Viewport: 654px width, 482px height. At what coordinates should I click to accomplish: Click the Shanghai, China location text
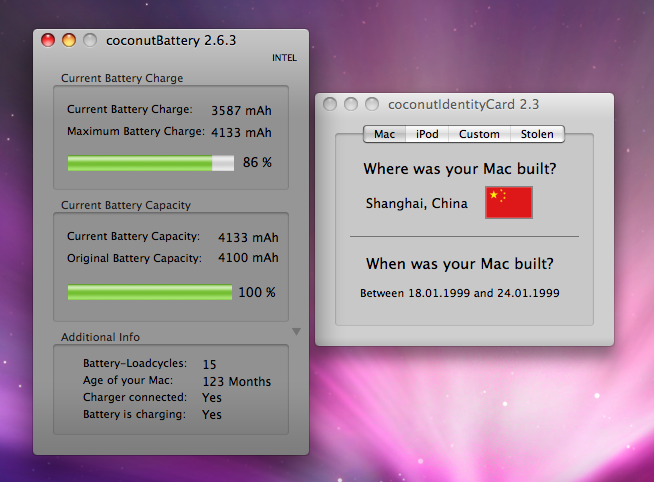417,203
